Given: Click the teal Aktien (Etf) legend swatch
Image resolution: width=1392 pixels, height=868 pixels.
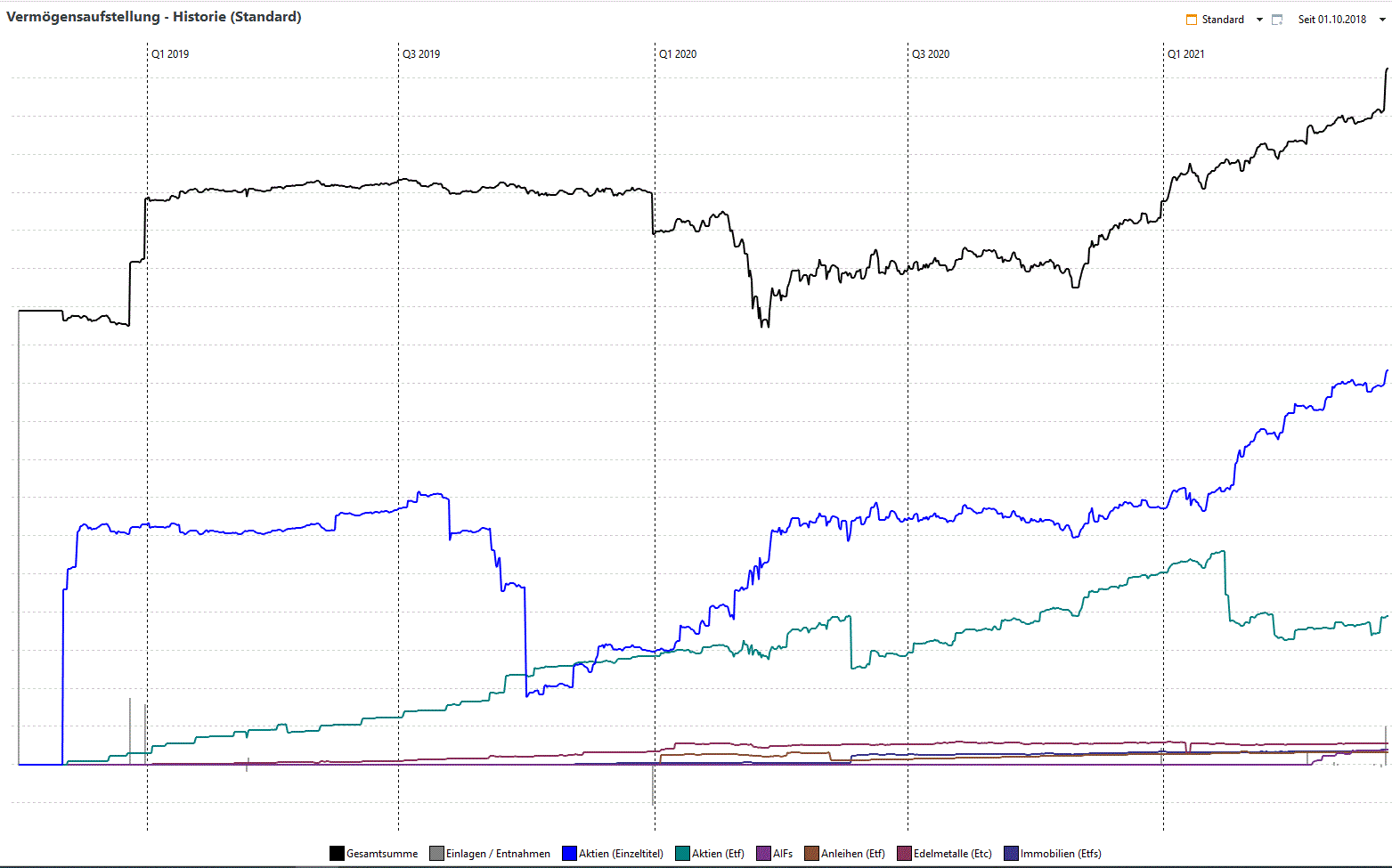Looking at the screenshot, I should click(682, 854).
